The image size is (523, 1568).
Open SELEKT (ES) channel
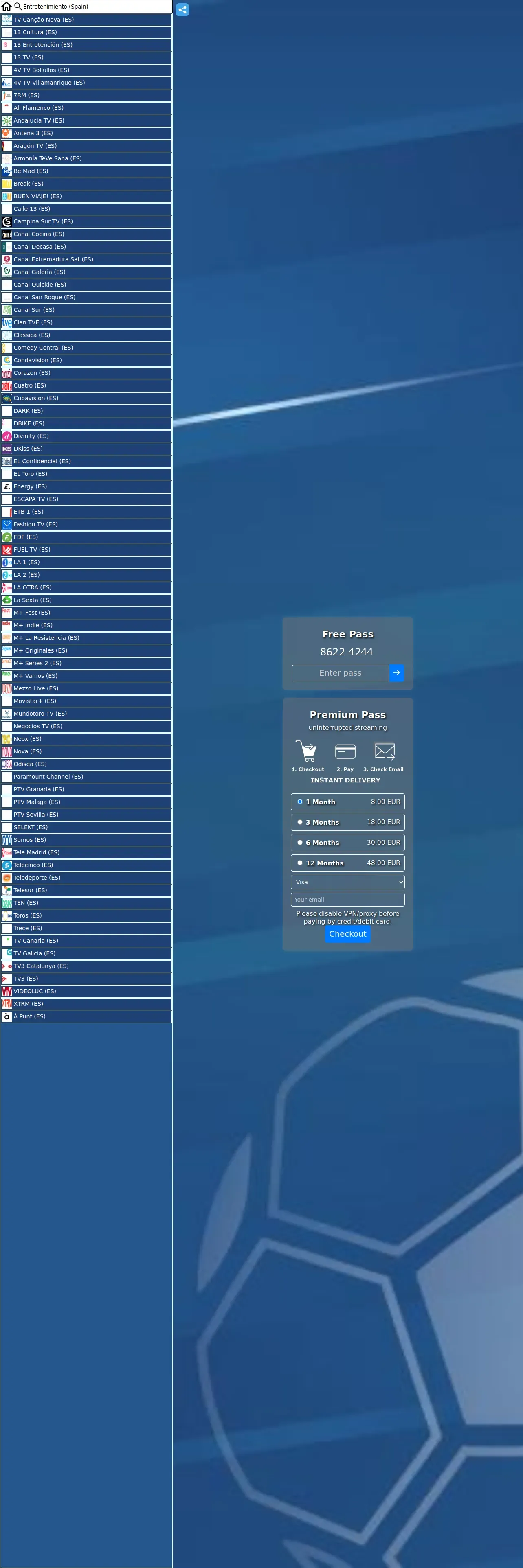[x=86, y=827]
